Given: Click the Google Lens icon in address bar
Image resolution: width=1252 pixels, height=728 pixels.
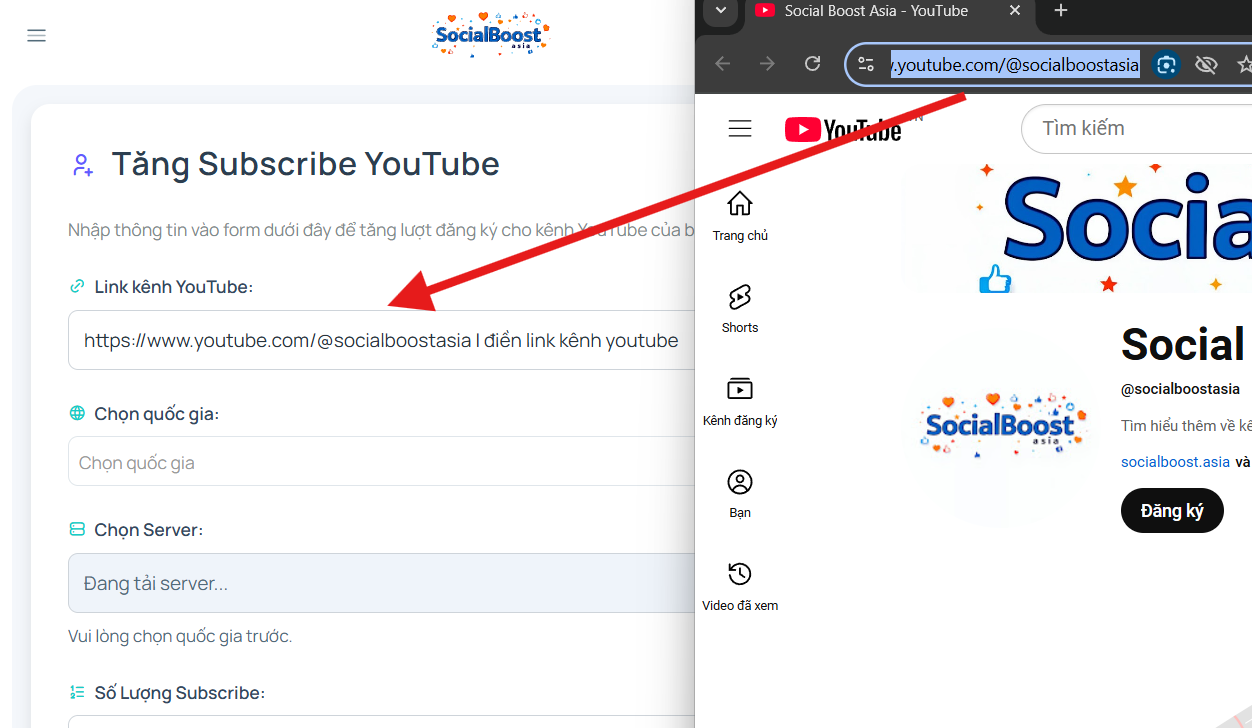Looking at the screenshot, I should tap(1165, 65).
